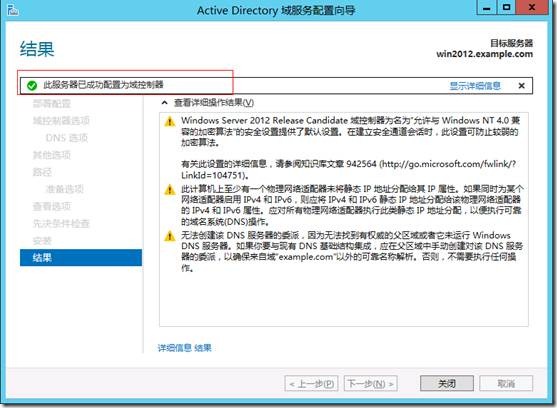Viewport: 557px width, 408px height.
Task: Click the 关闭 button
Action: (x=447, y=383)
